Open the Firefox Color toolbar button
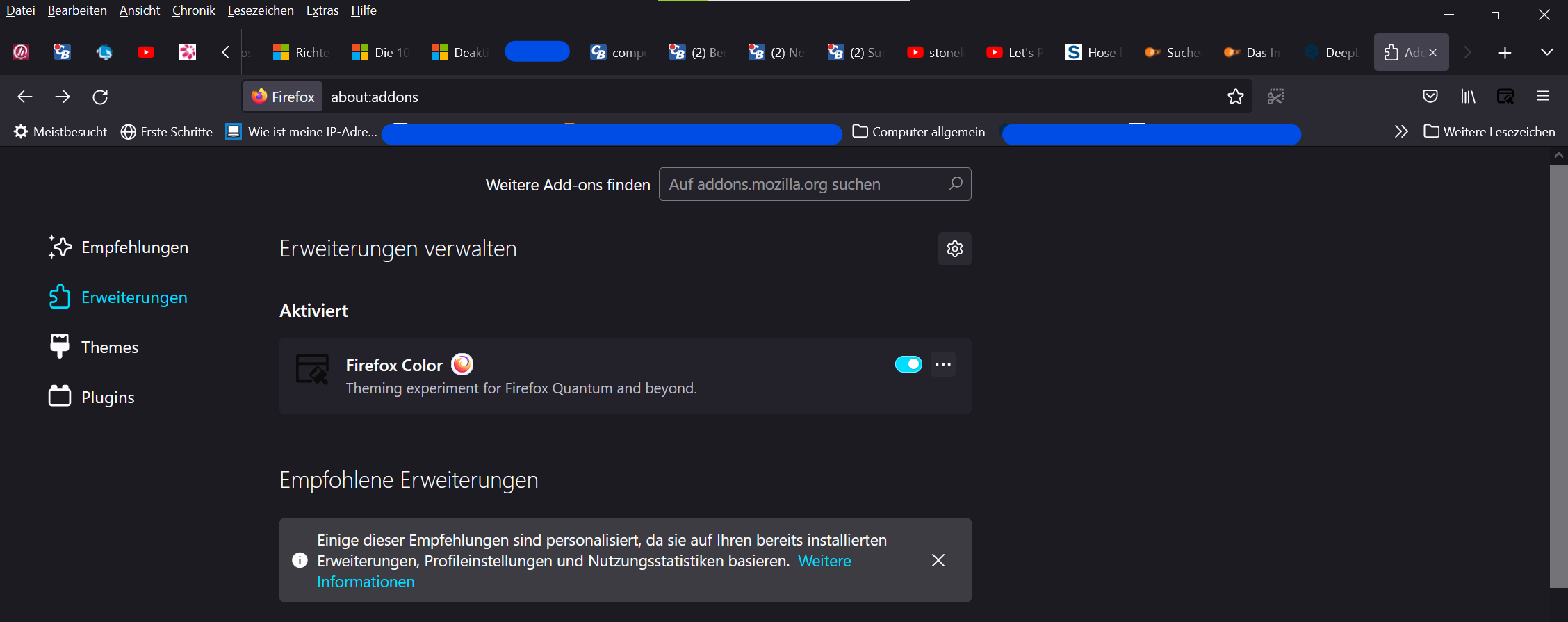The height and width of the screenshot is (622, 1568). coord(1505,97)
